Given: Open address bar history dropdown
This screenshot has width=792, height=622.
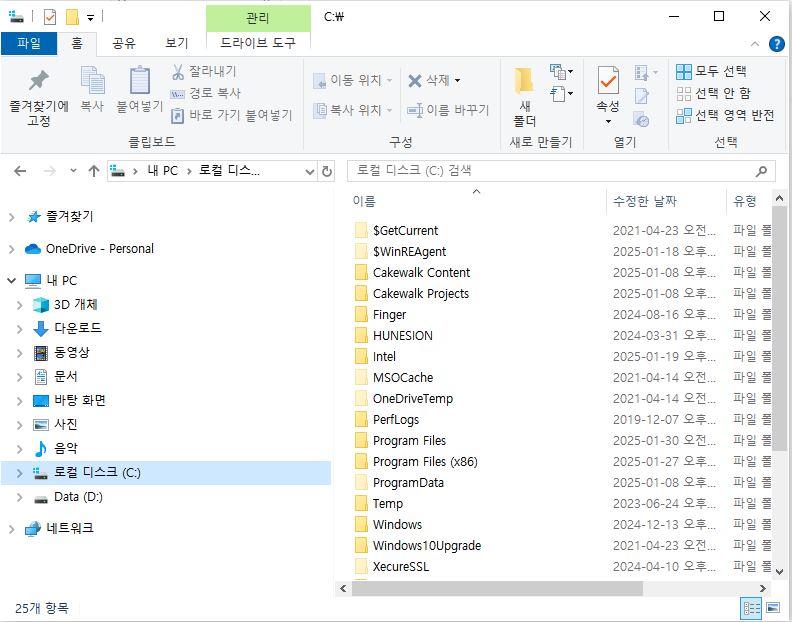Looking at the screenshot, I should [310, 172].
